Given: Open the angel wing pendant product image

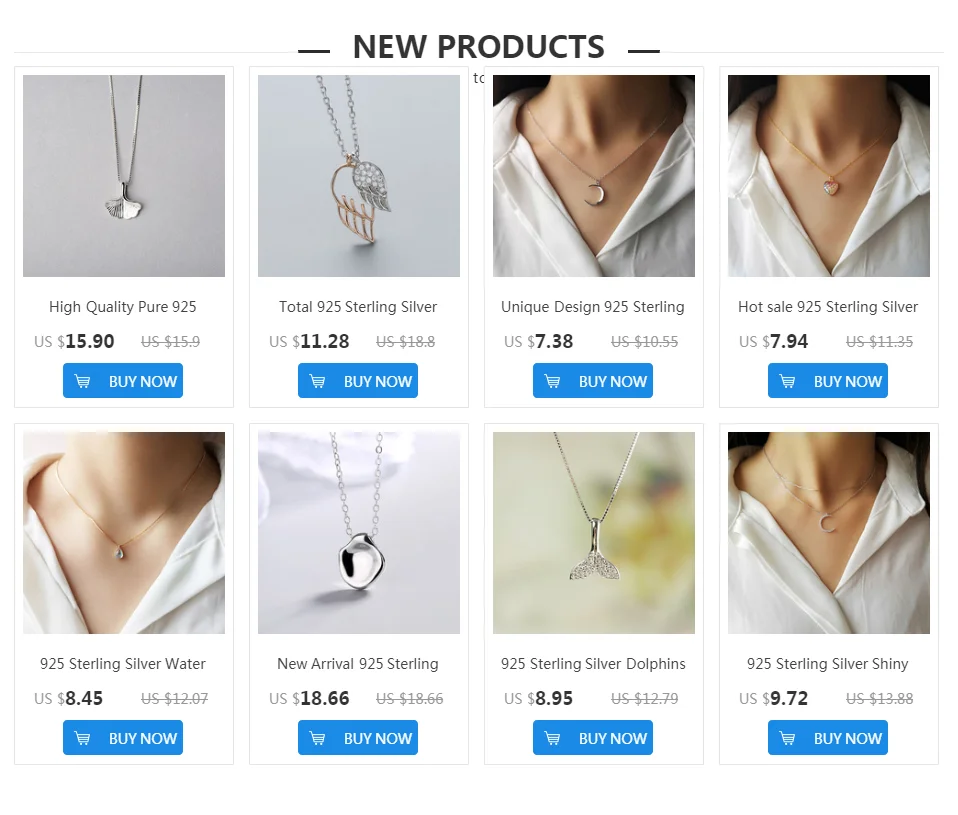Looking at the screenshot, I should pyautogui.click(x=359, y=176).
